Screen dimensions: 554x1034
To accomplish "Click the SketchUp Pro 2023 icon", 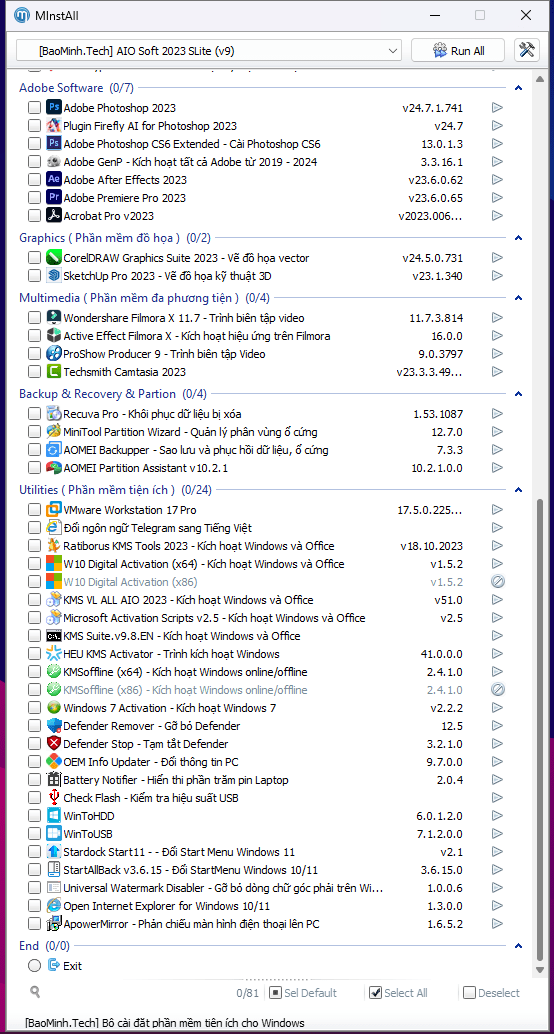I will pos(53,276).
